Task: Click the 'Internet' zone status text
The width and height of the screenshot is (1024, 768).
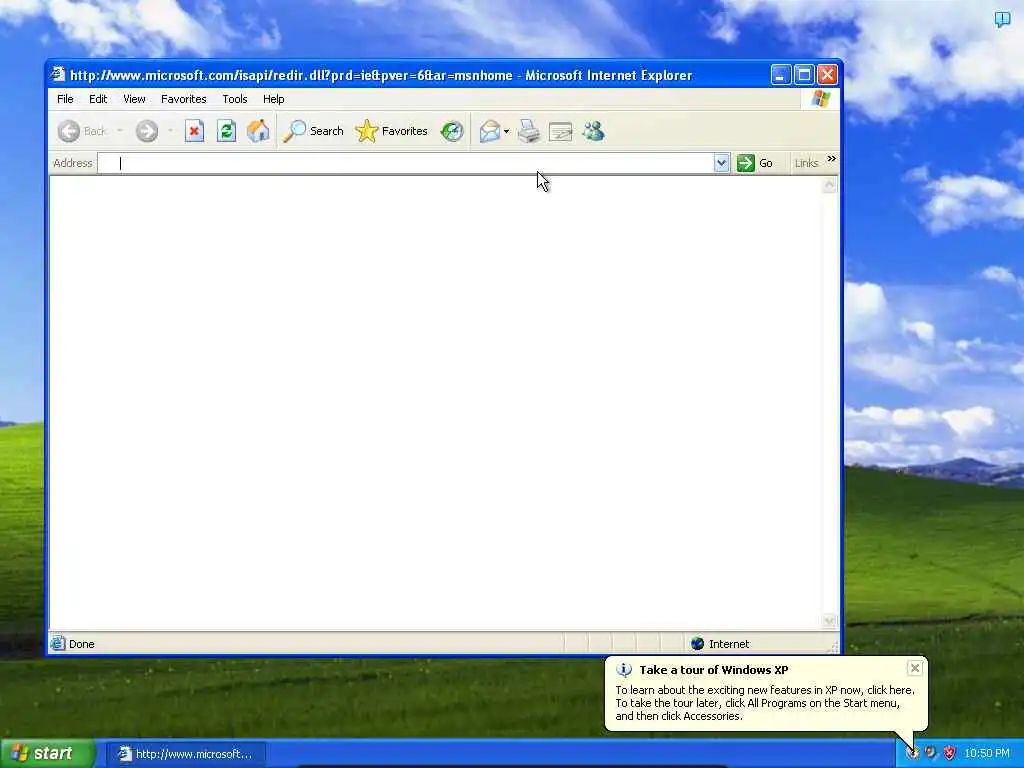Action: 729,644
